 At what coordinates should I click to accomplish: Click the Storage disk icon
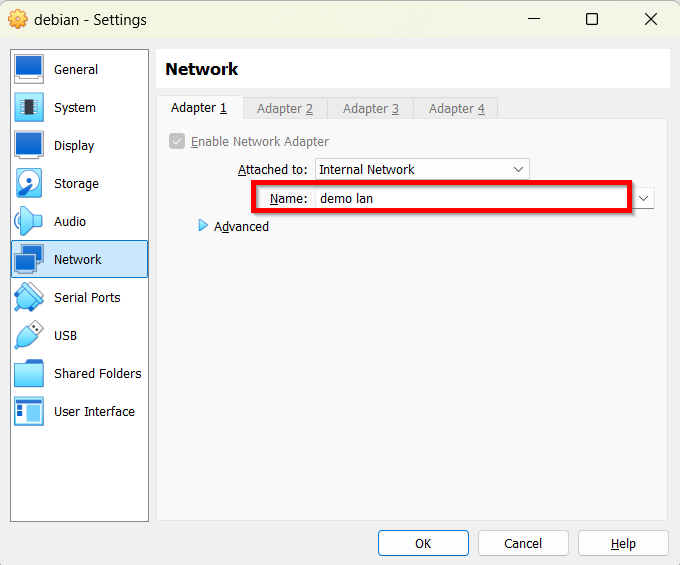[x=29, y=183]
